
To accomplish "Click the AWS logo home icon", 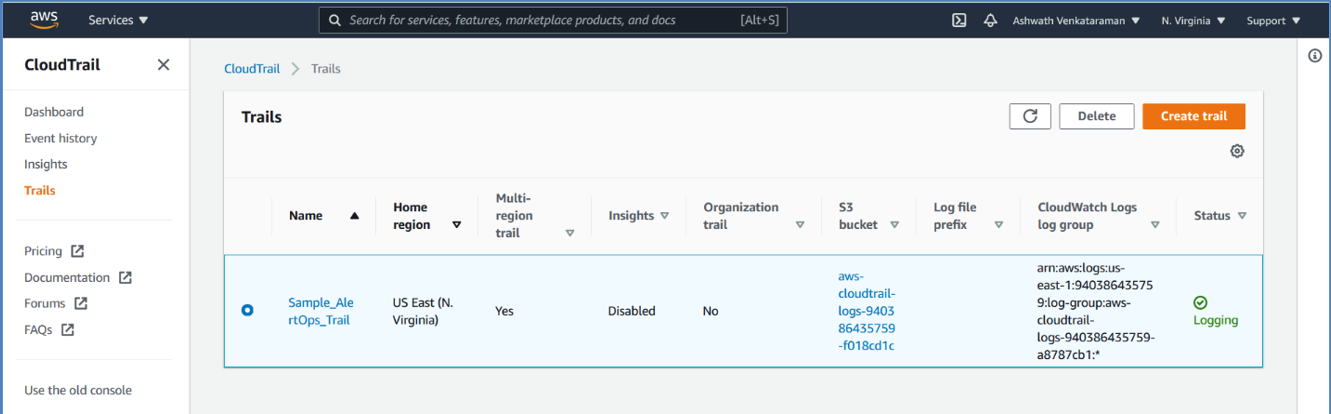I will (x=44, y=19).
